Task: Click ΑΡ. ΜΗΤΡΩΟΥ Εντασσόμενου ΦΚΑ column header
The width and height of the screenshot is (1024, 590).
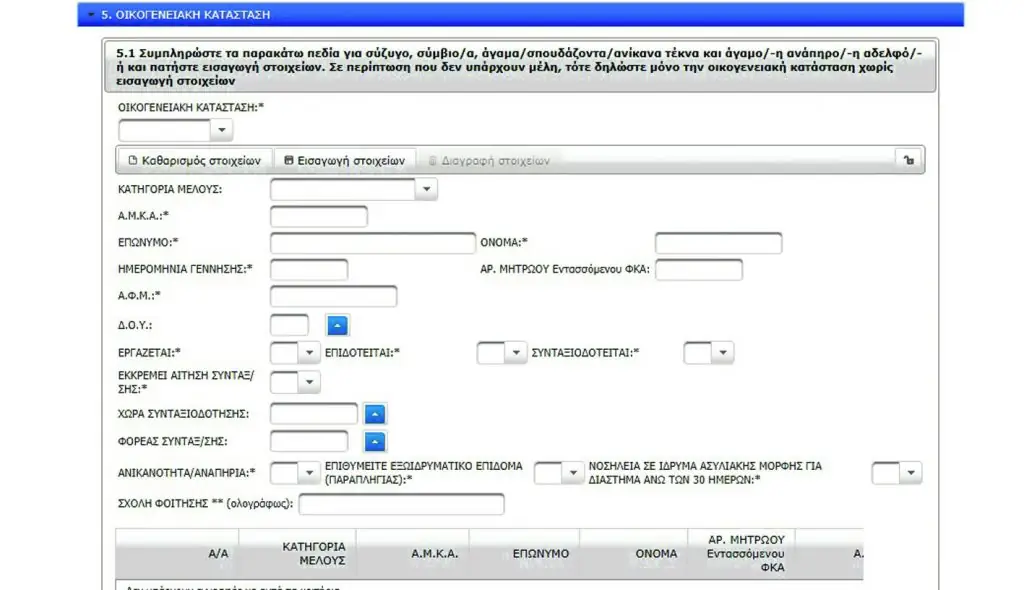Action: click(742, 553)
